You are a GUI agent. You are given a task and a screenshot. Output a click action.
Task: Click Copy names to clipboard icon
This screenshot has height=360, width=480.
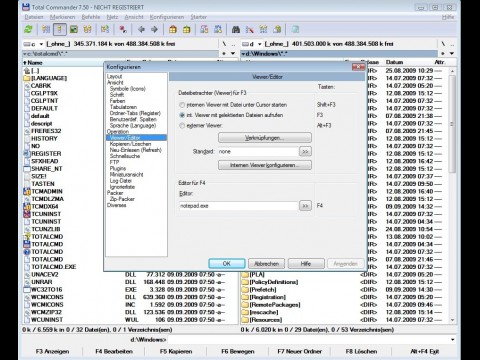[277, 30]
